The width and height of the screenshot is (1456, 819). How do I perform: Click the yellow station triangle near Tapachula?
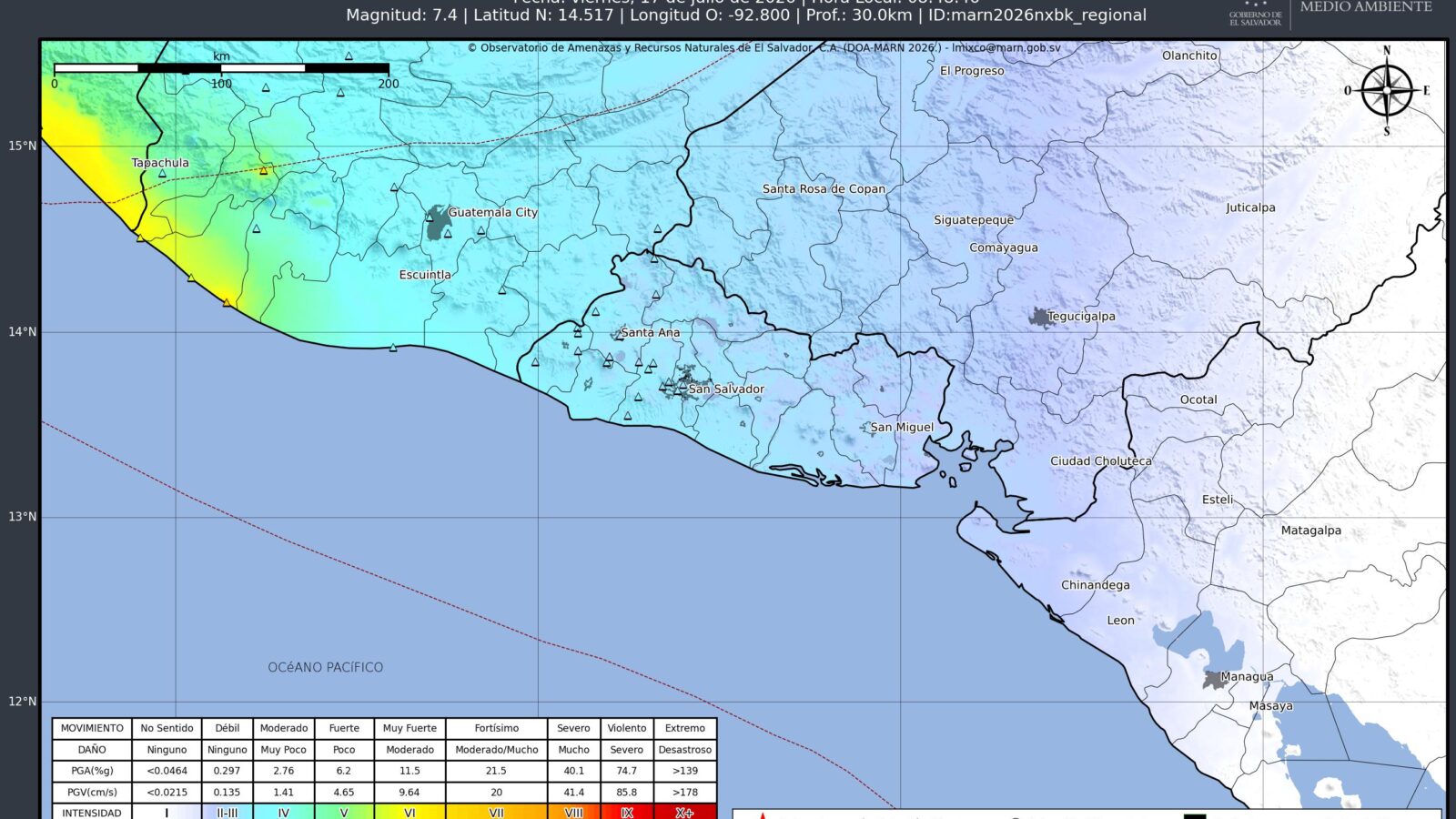[x=264, y=170]
